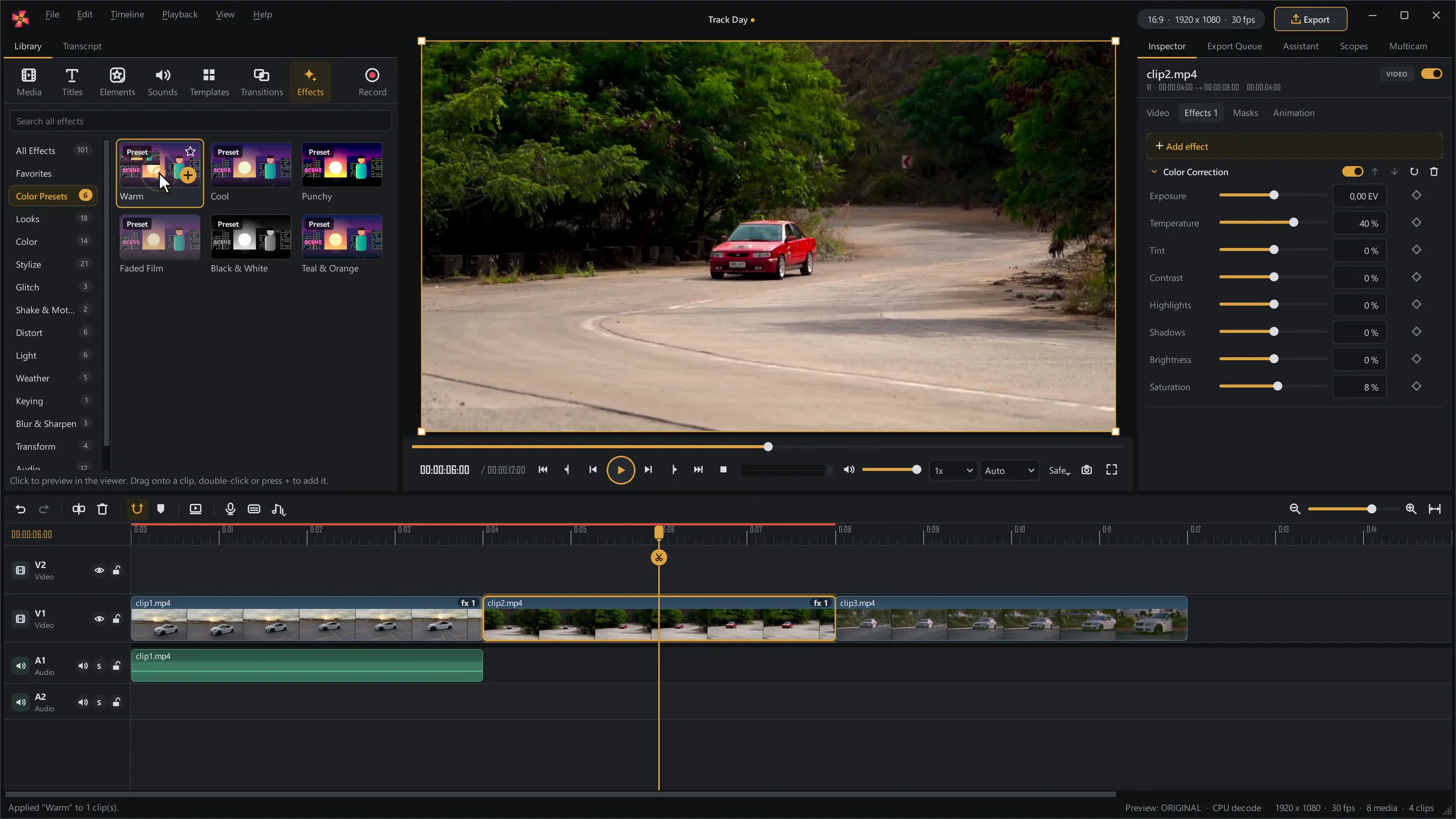Collapse the Color Correction section chevron
This screenshot has width=1456, height=819.
[1154, 172]
